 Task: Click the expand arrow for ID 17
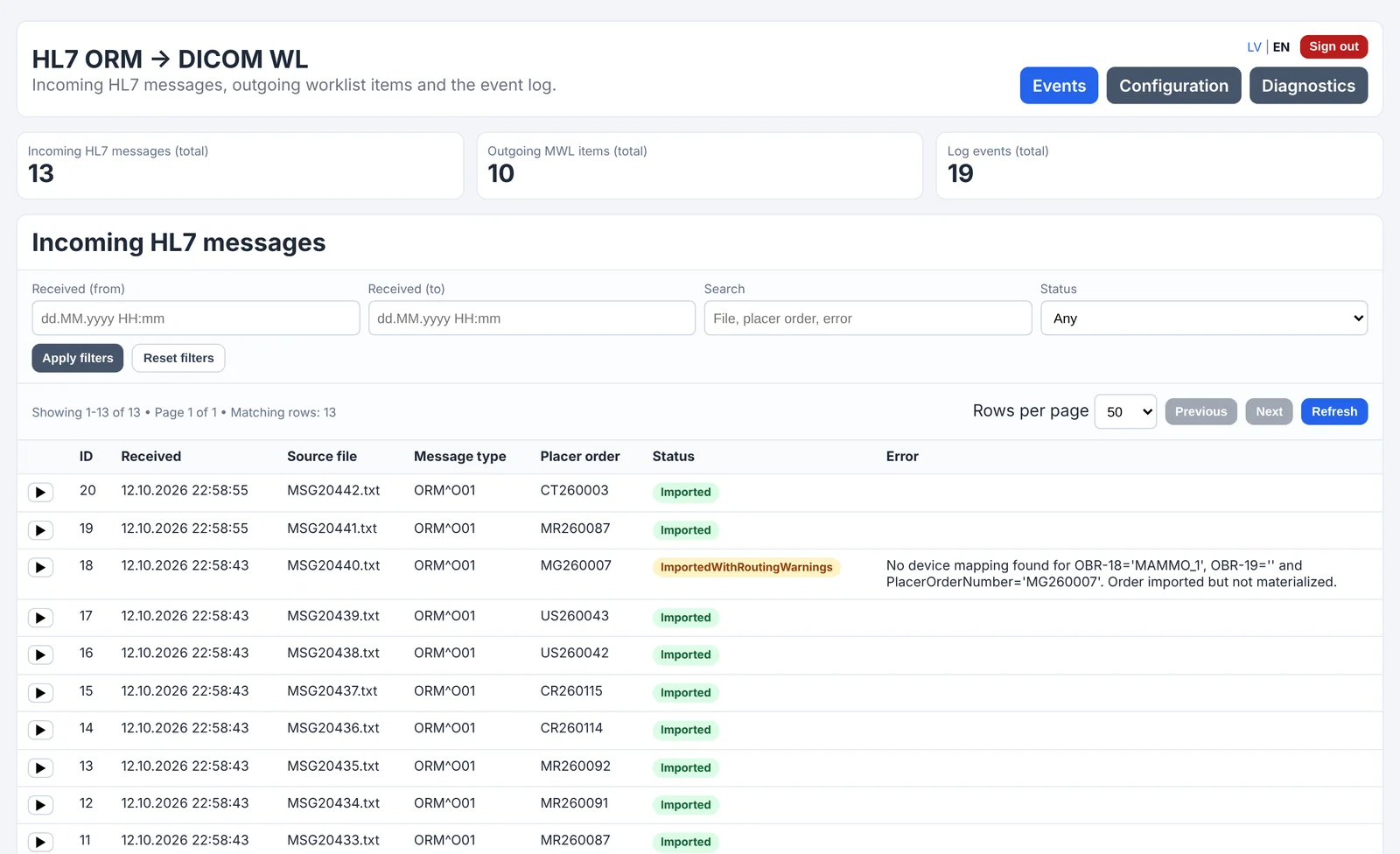(x=40, y=618)
